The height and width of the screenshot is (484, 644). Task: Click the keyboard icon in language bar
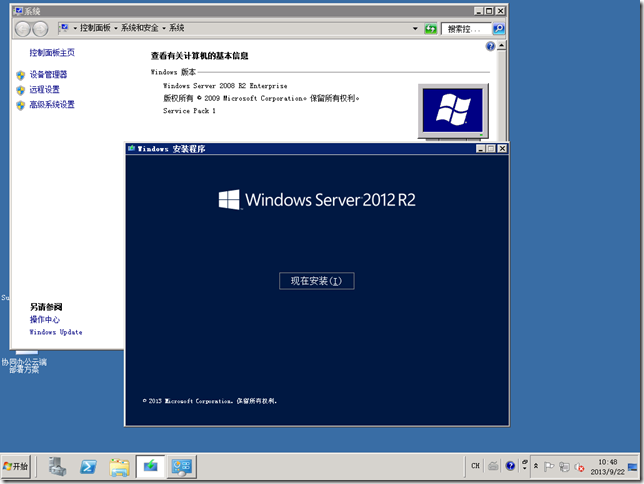pos(493,466)
